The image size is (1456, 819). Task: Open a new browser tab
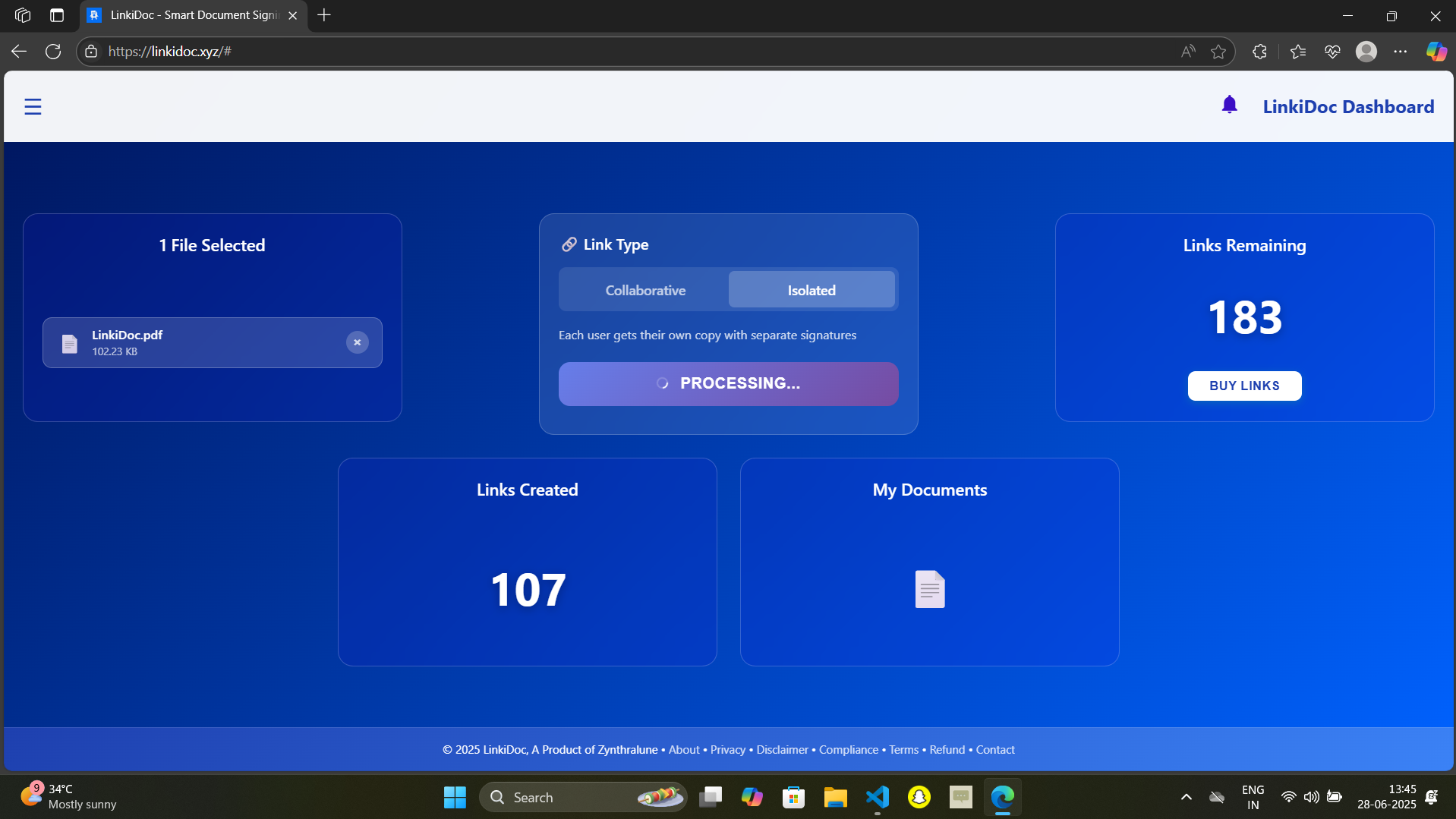click(x=324, y=15)
